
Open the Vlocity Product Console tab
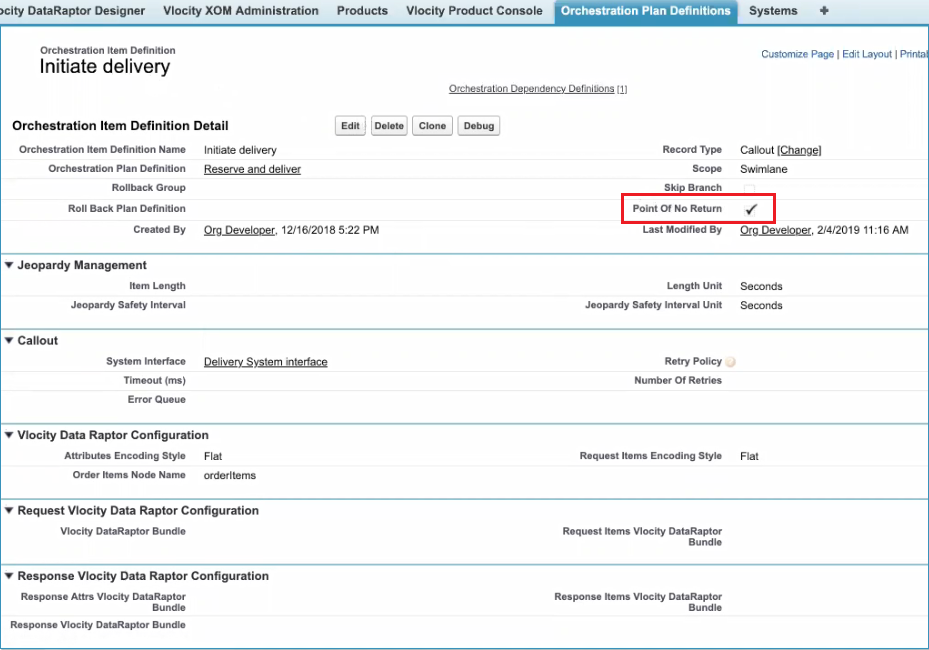click(474, 11)
